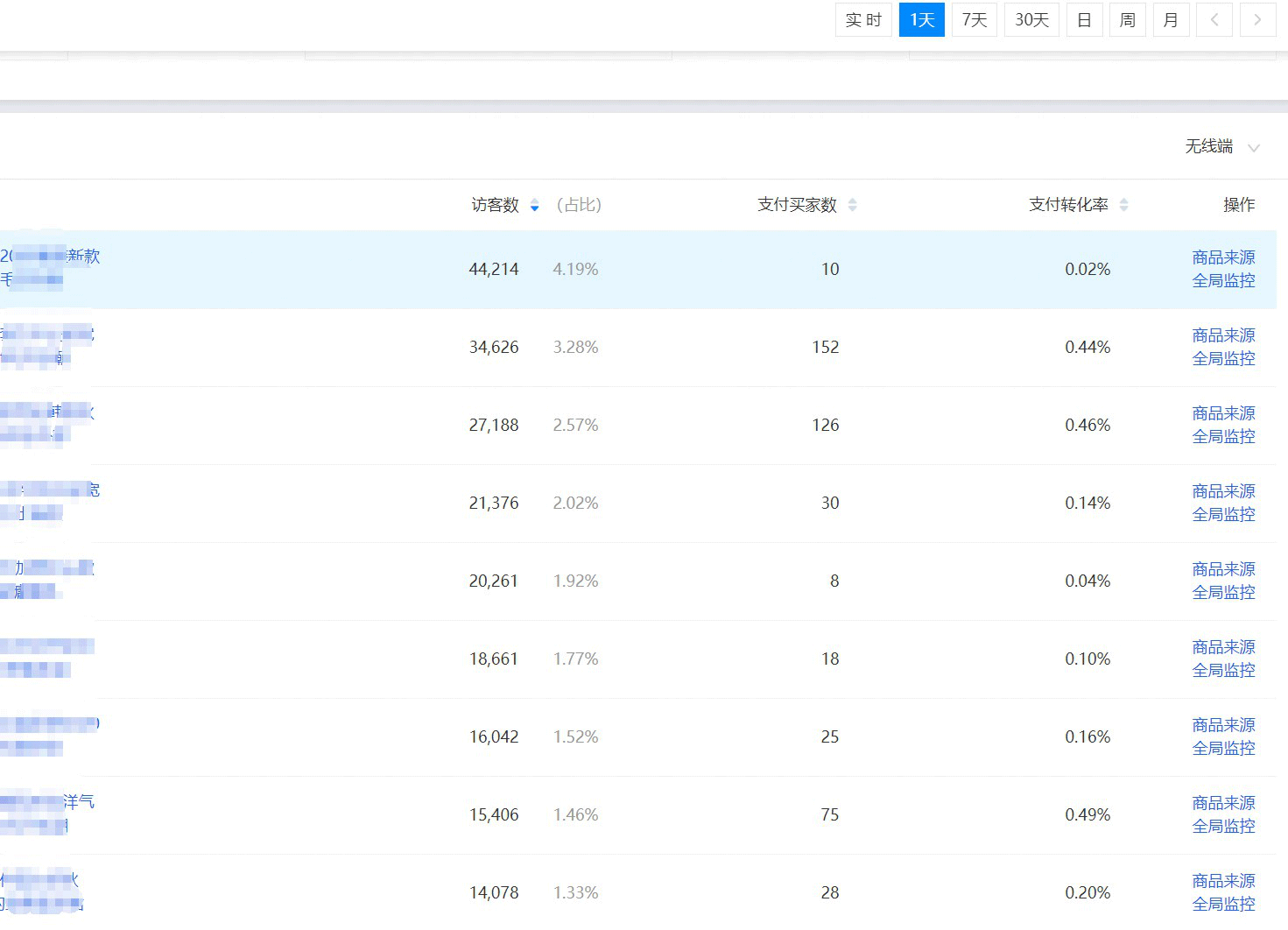Expand the chevron next to 无线端
Viewport: 1288px width, 930px height.
1254,148
